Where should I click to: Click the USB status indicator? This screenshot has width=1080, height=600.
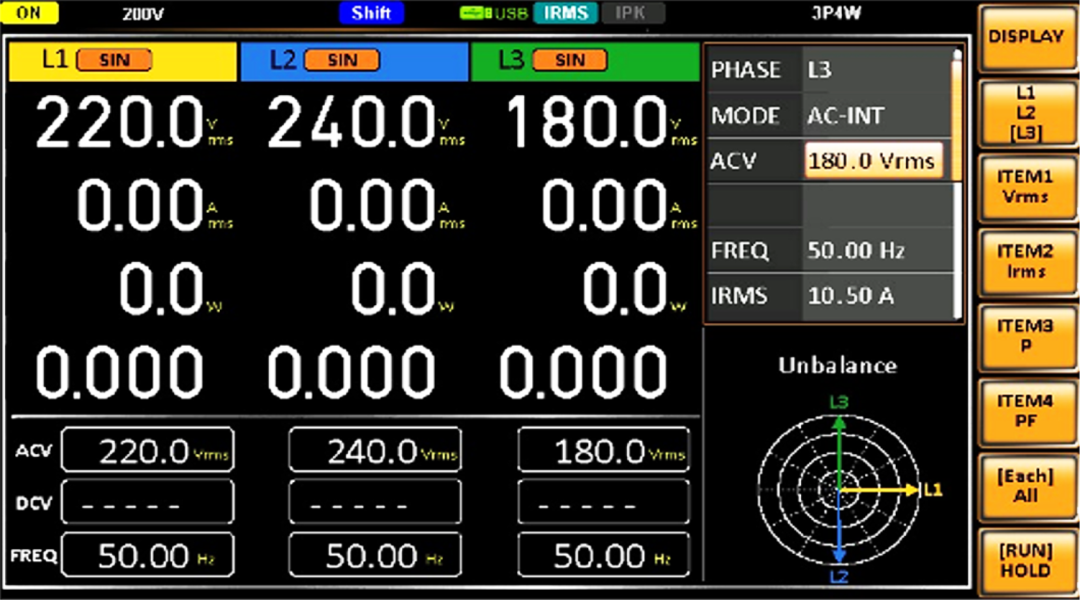click(x=494, y=14)
